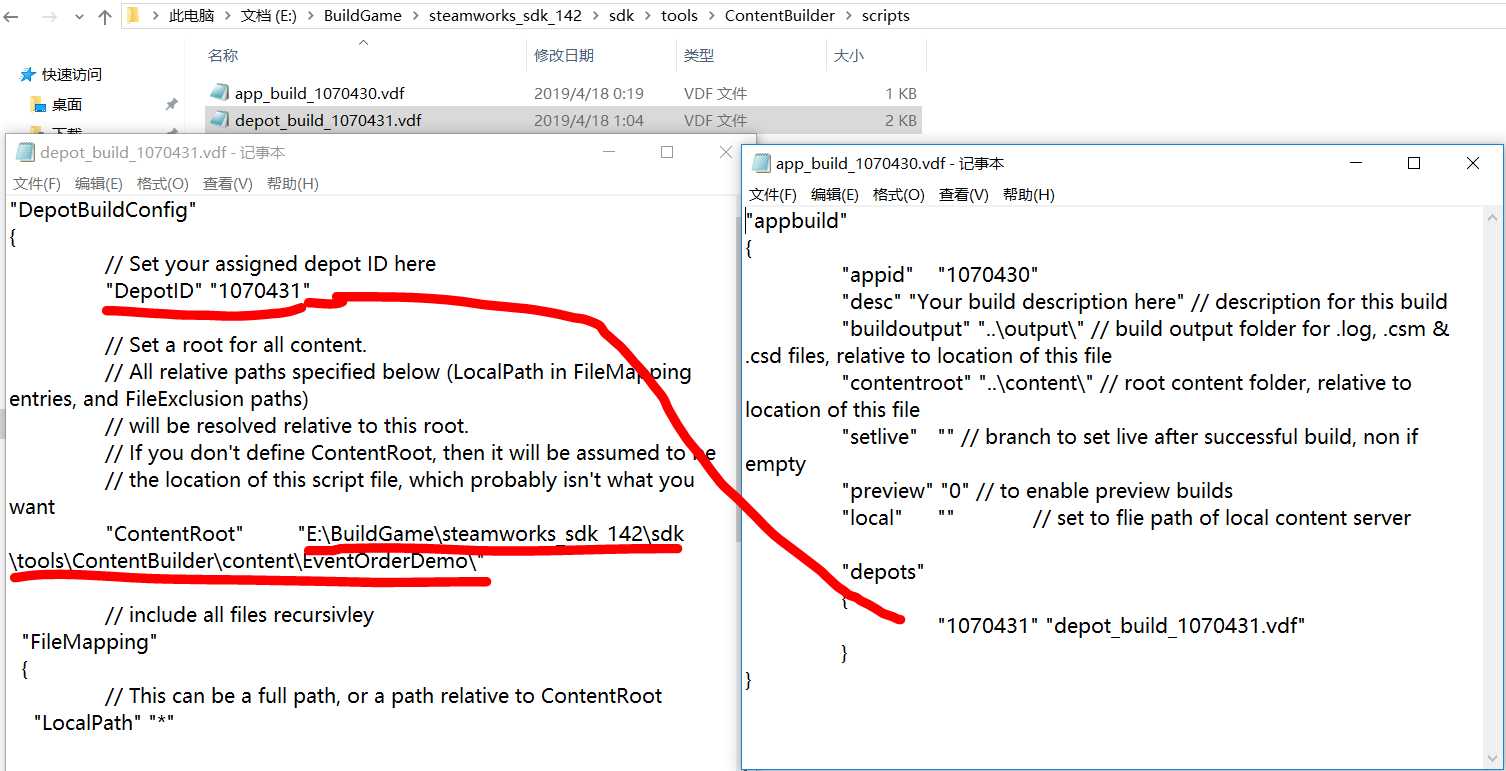The height and width of the screenshot is (771, 1506).
Task: Select BuildGame breadcrumb segment
Action: [362, 16]
